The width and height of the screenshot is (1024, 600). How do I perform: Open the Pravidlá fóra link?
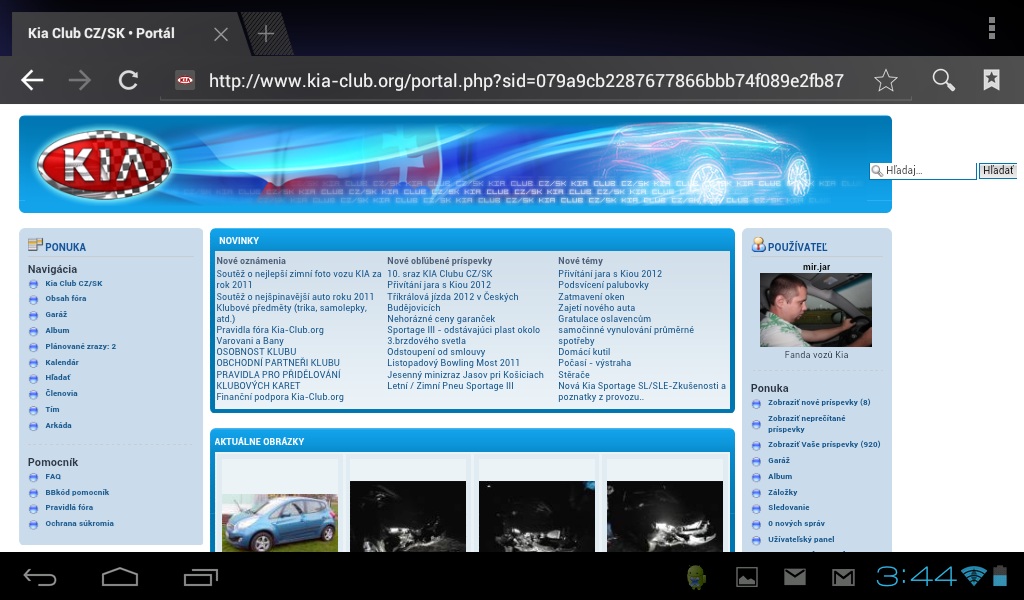(x=69, y=507)
